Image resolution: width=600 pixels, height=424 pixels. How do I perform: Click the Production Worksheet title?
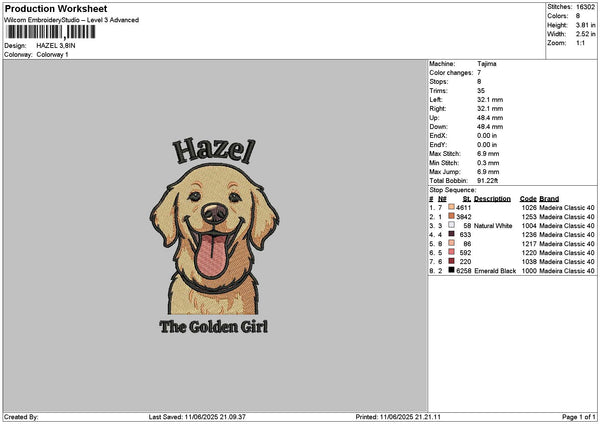click(x=56, y=8)
